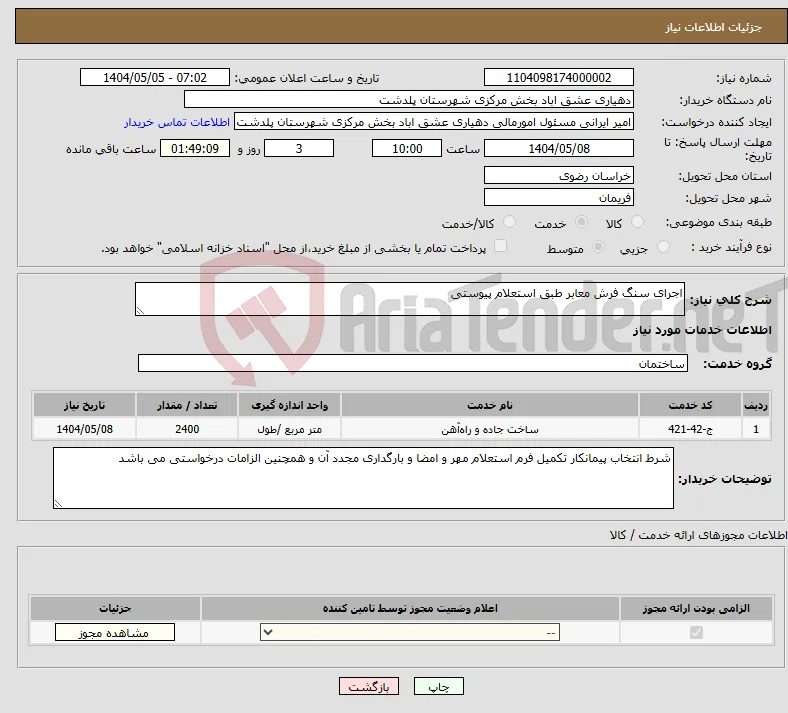The width and height of the screenshot is (788, 713).
Task: Toggle the اسناد خزانه اسلامی payment checkbox
Action: click(x=500, y=246)
